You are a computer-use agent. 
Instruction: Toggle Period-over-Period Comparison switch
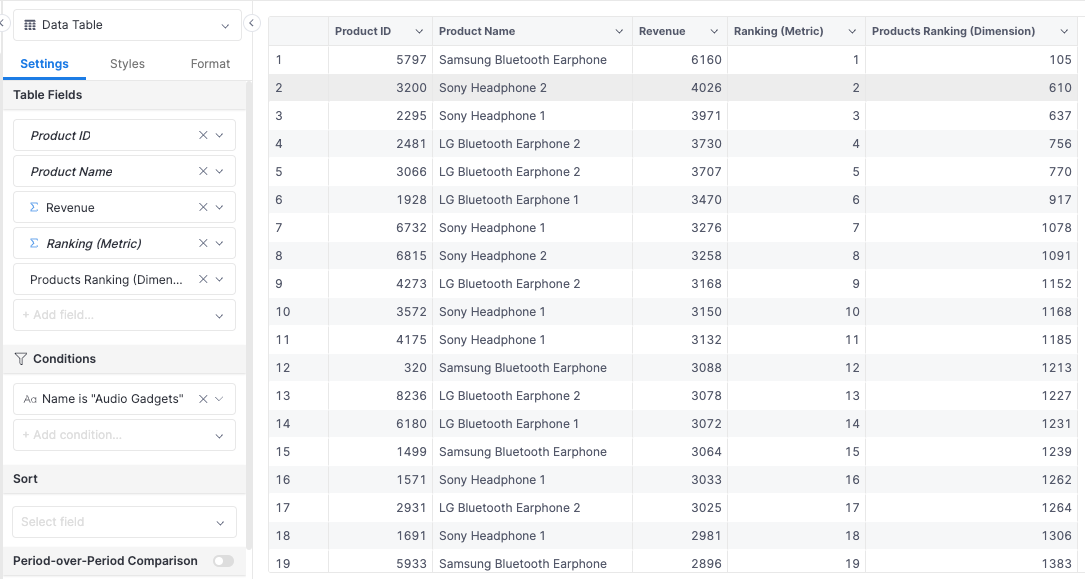224,561
